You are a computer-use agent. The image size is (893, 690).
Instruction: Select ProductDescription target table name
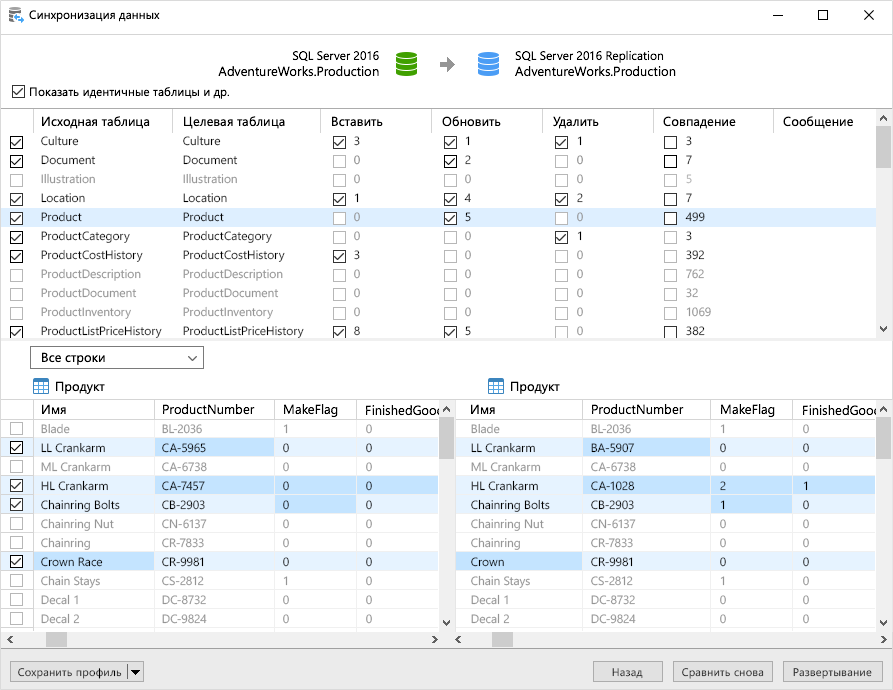click(x=232, y=274)
